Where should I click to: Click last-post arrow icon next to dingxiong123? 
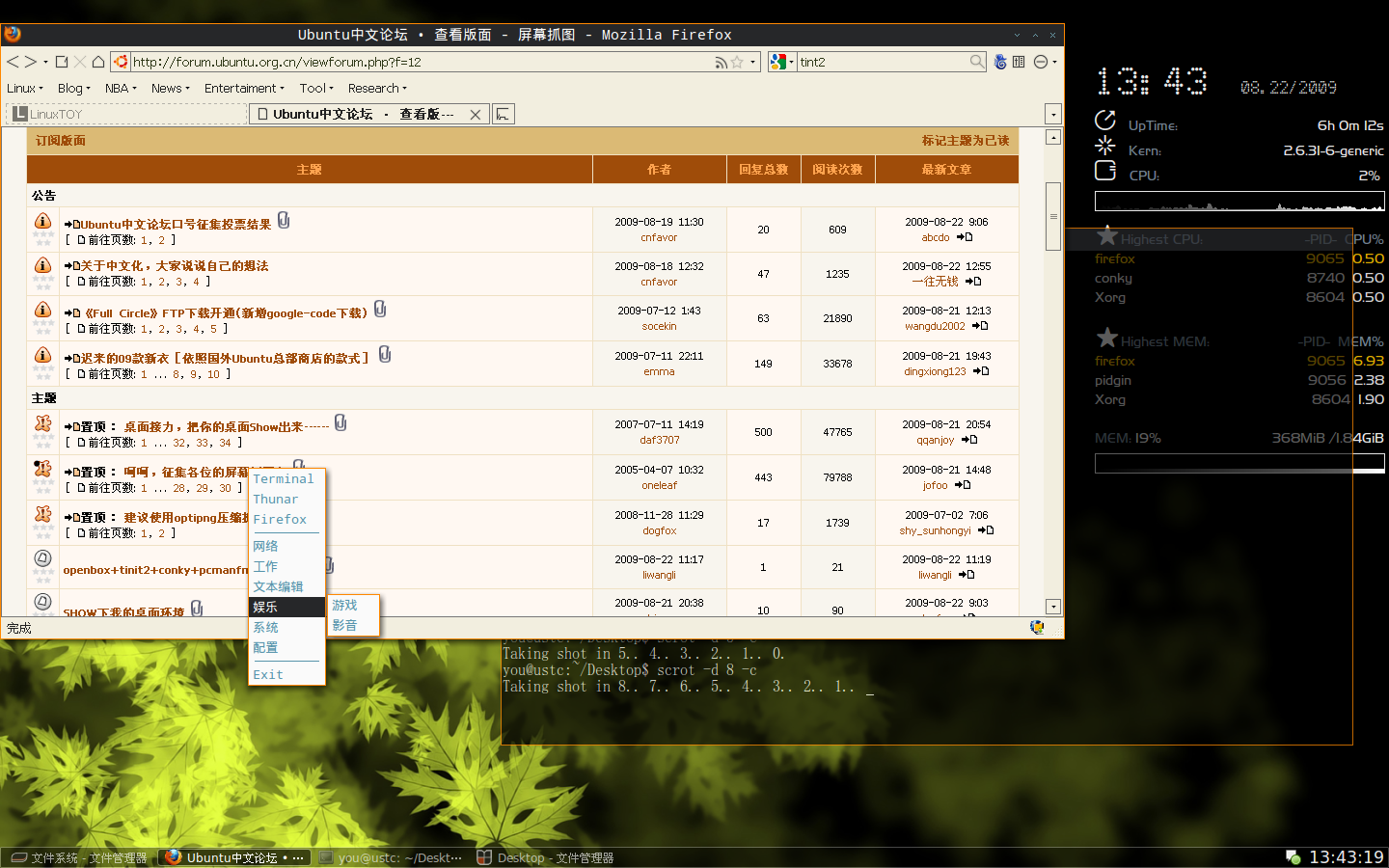981,371
